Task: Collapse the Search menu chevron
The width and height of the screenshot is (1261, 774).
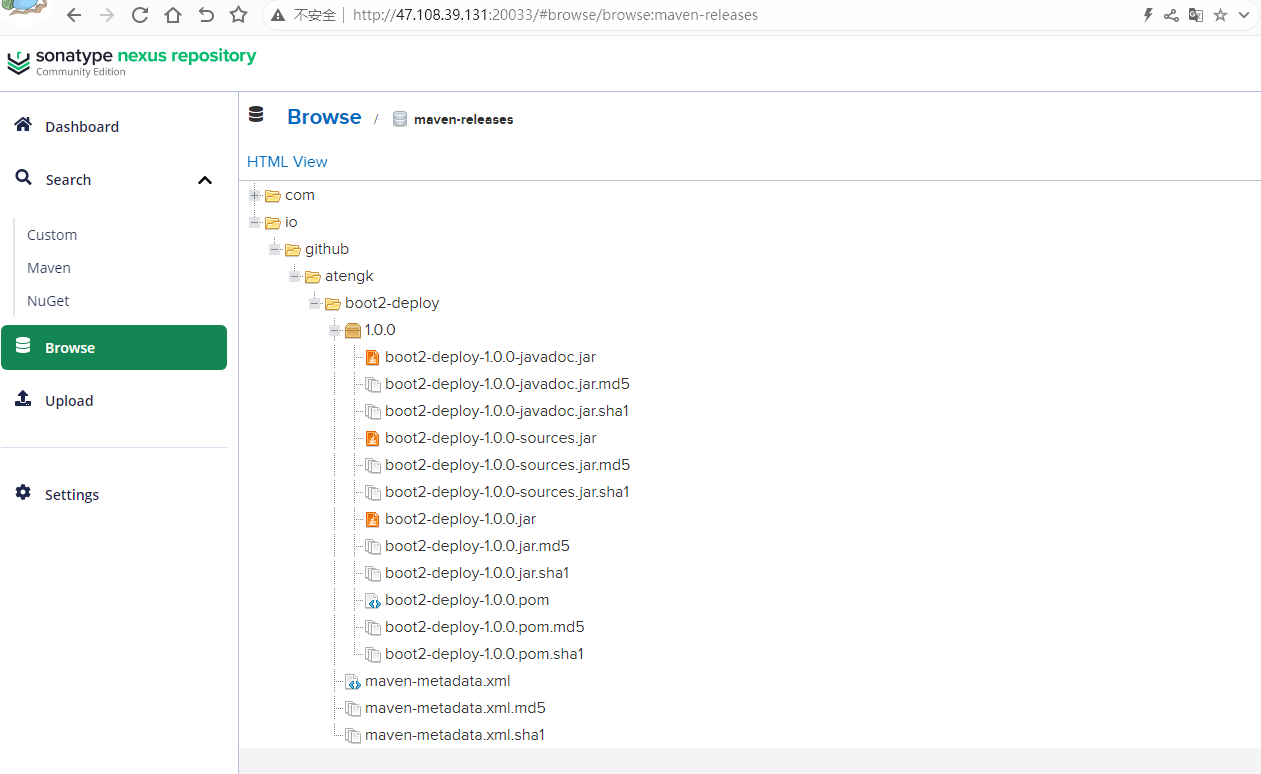Action: 205,180
